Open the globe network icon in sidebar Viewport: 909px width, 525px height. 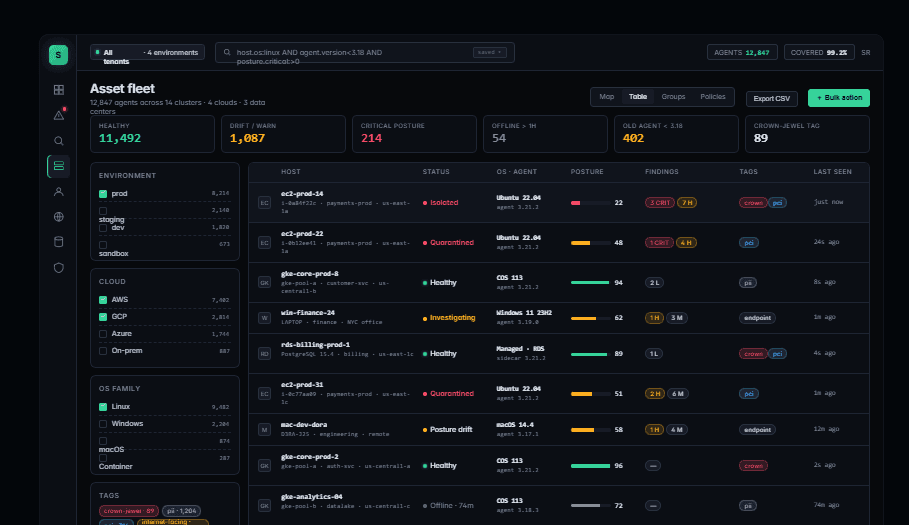click(59, 217)
